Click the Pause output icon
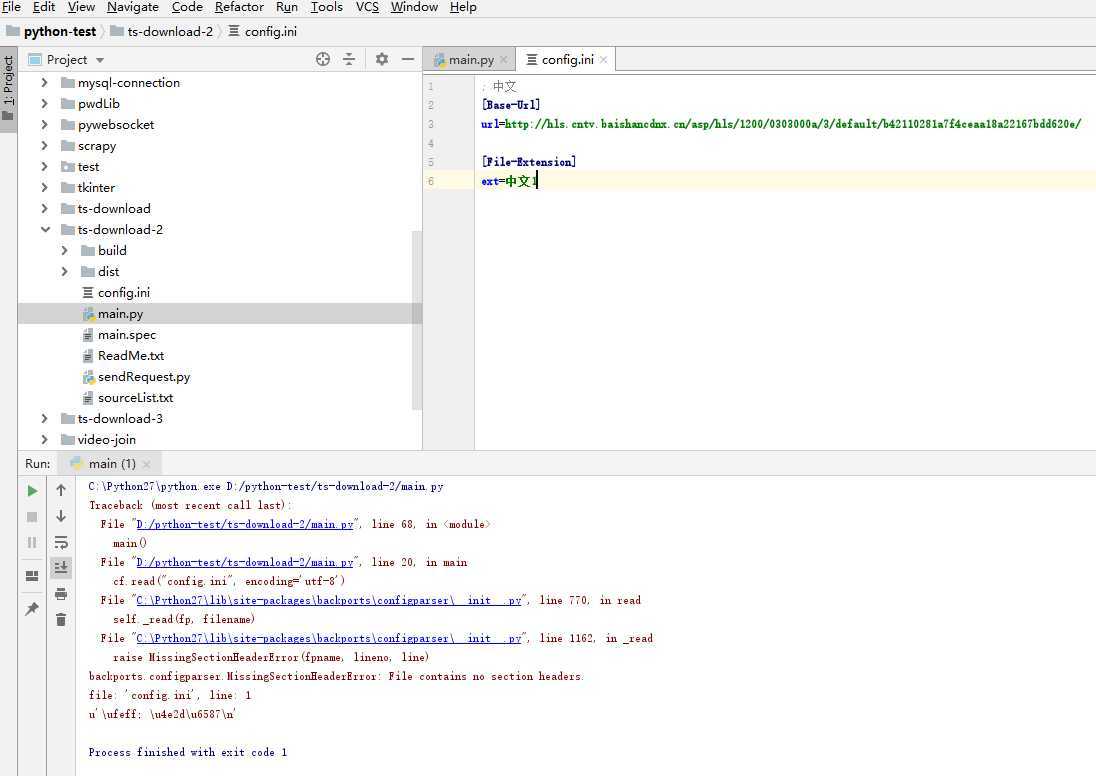Image resolution: width=1096 pixels, height=776 pixels. pyautogui.click(x=32, y=543)
